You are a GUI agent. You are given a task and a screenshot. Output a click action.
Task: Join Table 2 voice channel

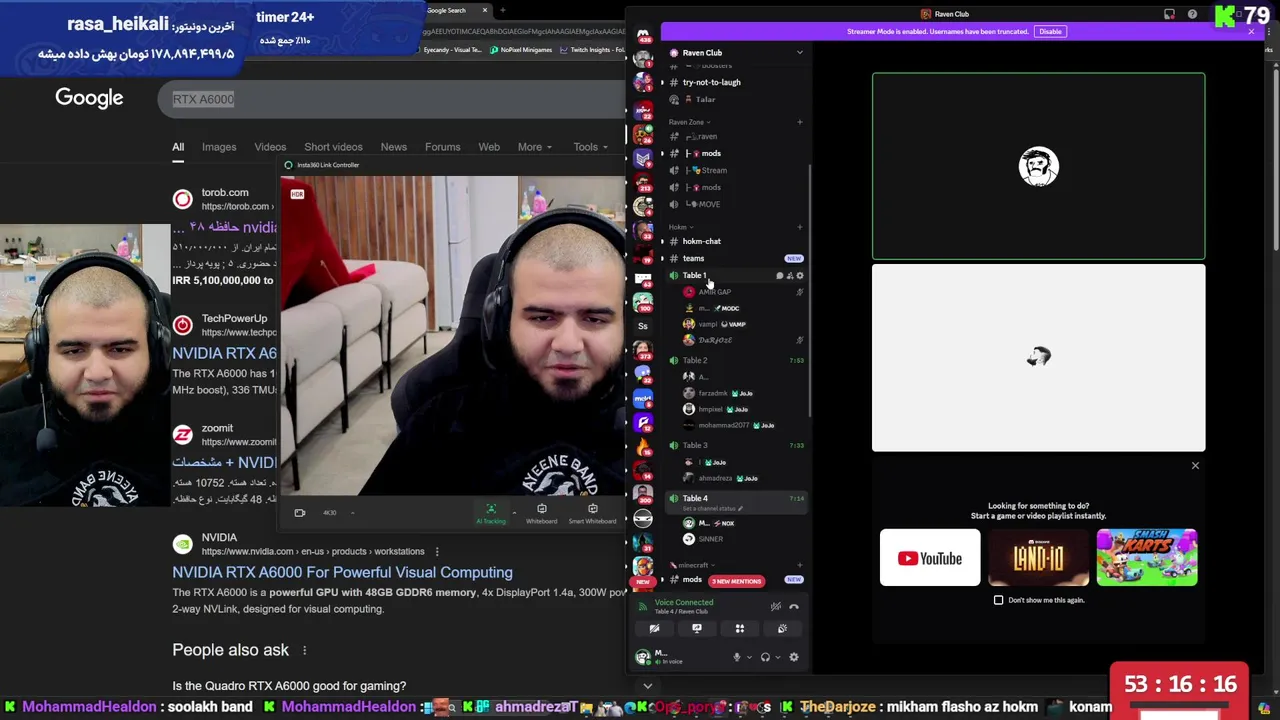tap(736, 360)
